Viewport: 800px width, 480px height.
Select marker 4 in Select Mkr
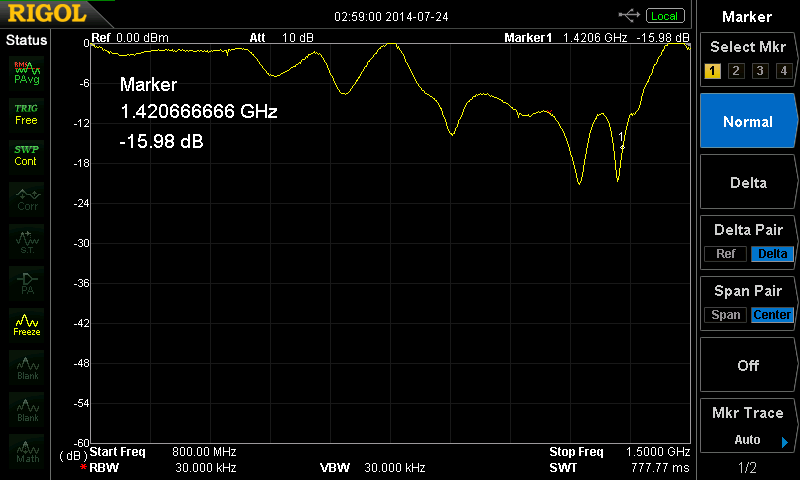click(x=784, y=71)
